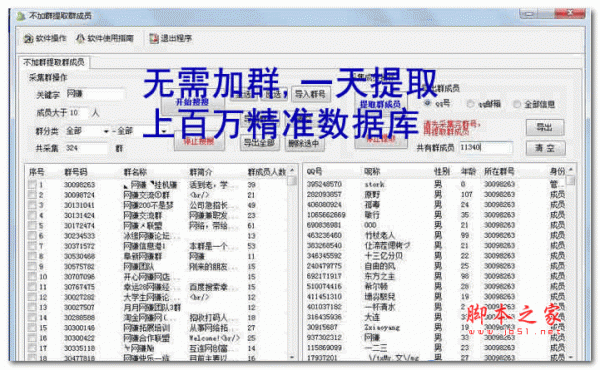The width and height of the screenshot is (600, 370).
Task: Click the 群简介 column header
Action: [201, 172]
